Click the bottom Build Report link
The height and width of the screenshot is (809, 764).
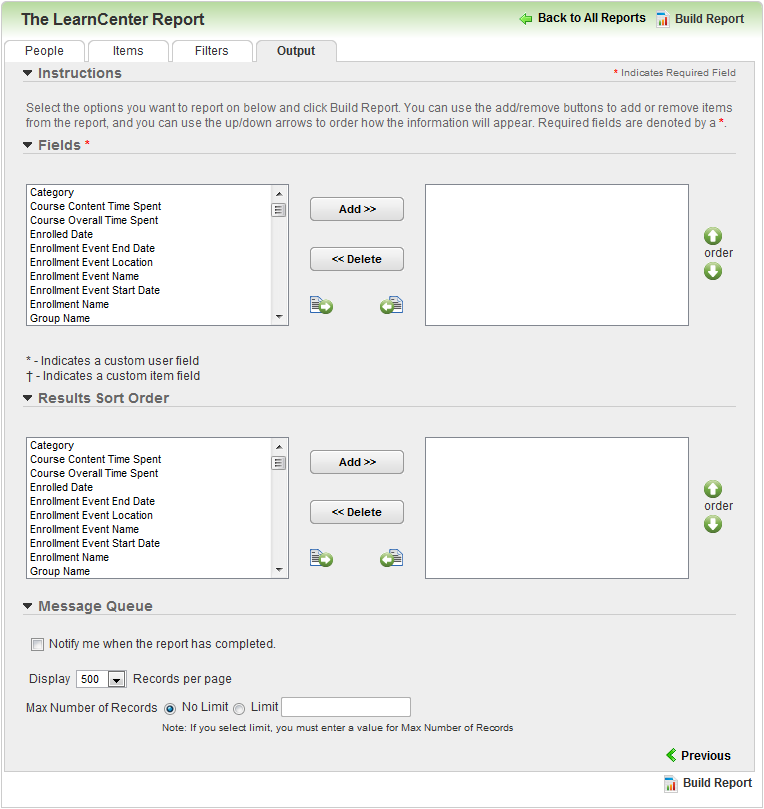(717, 783)
